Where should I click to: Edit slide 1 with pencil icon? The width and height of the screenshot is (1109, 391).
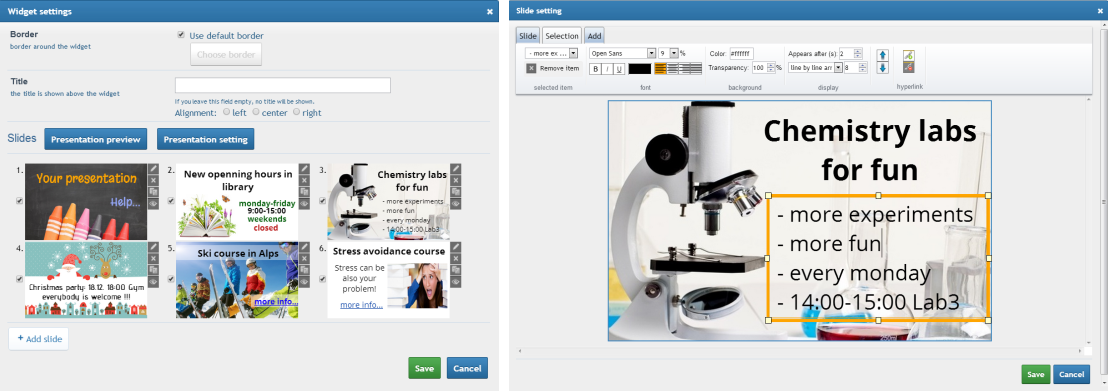[153, 168]
